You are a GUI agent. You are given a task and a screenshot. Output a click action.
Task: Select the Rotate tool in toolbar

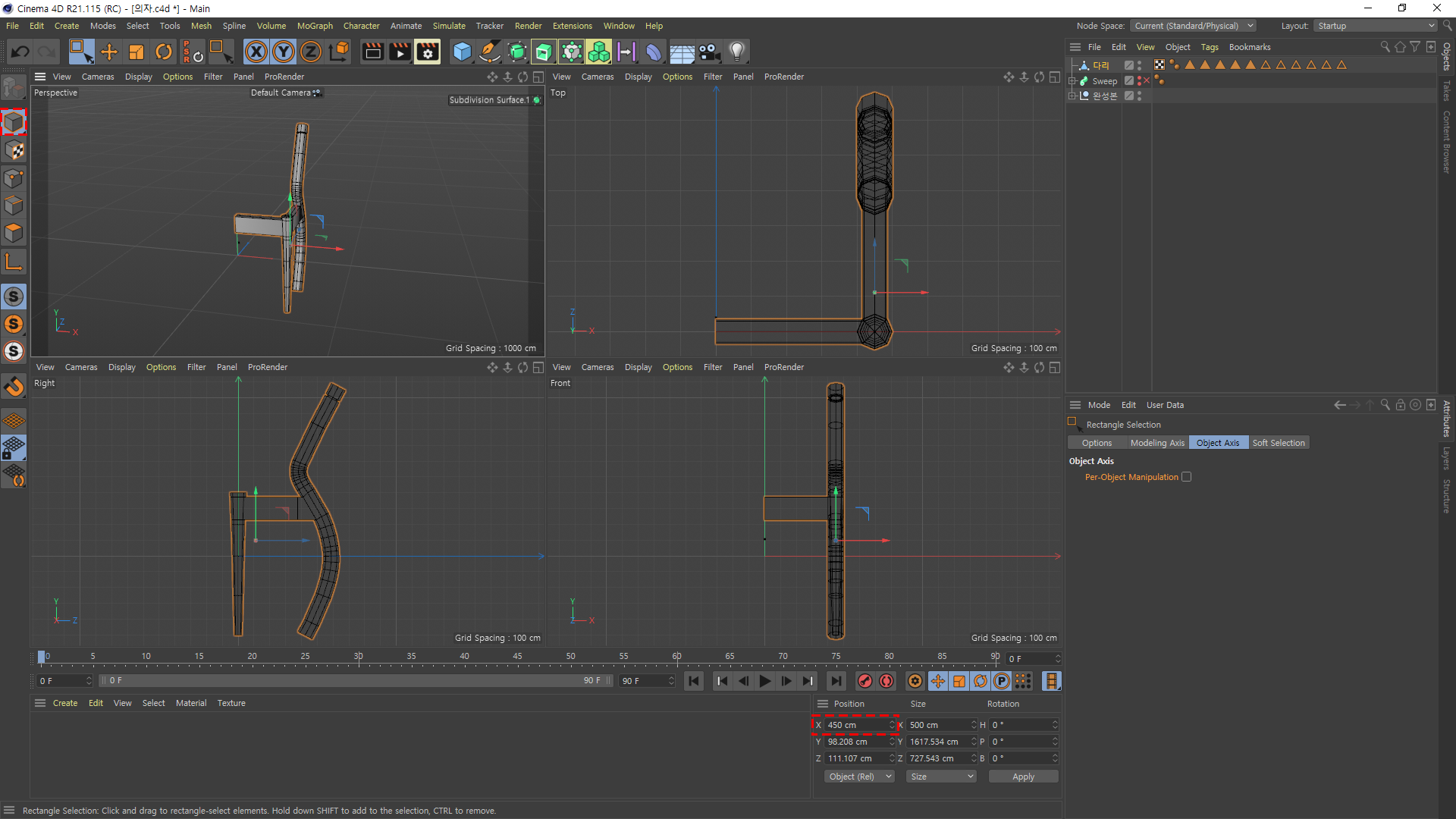[163, 52]
